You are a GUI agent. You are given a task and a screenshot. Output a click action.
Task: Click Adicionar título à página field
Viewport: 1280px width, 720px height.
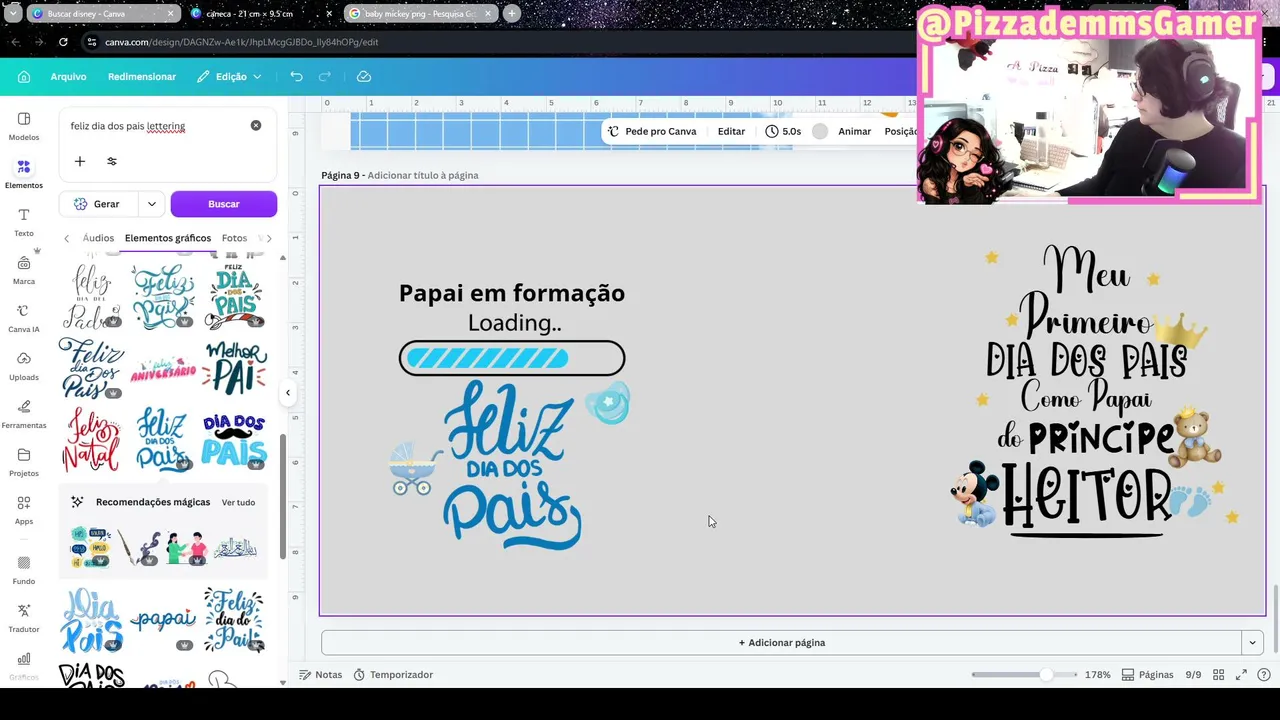point(422,175)
